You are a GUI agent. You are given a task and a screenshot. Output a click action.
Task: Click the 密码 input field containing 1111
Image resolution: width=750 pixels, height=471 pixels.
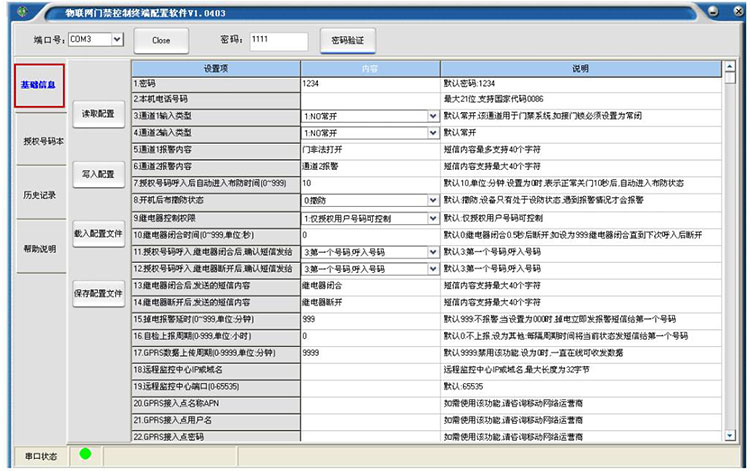[x=277, y=40]
